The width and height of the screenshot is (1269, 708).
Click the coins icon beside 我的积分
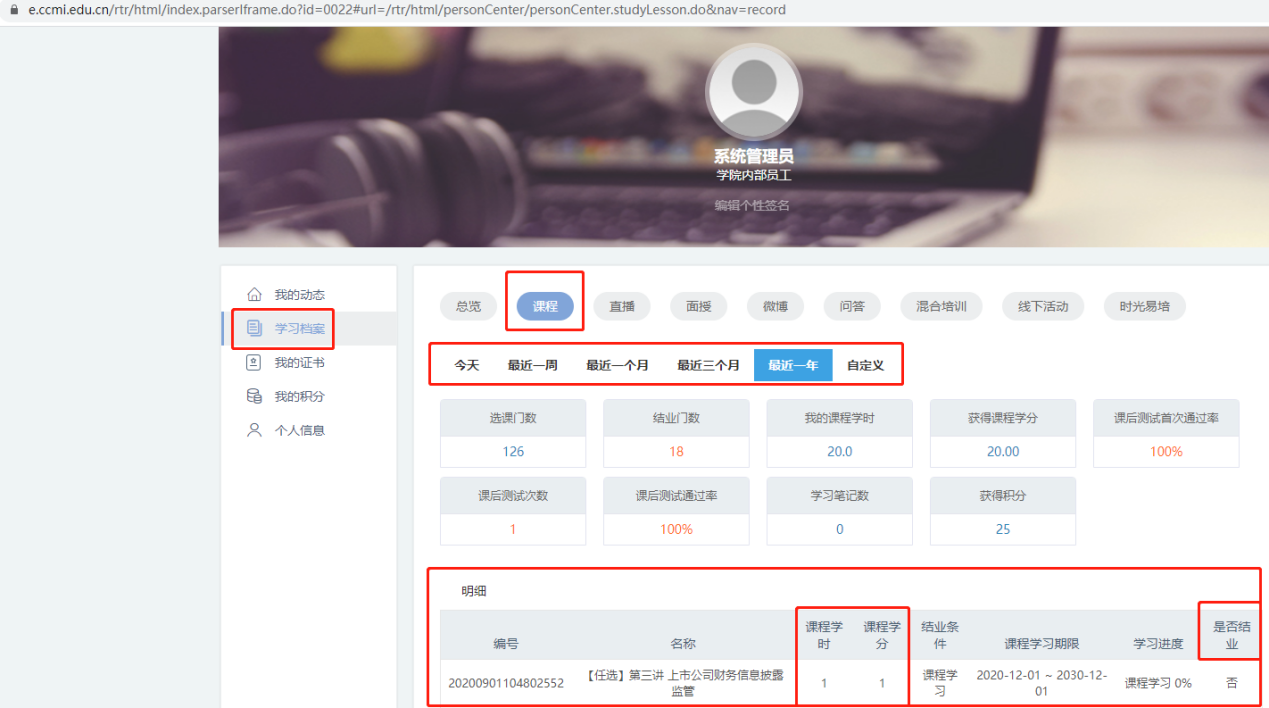point(254,396)
